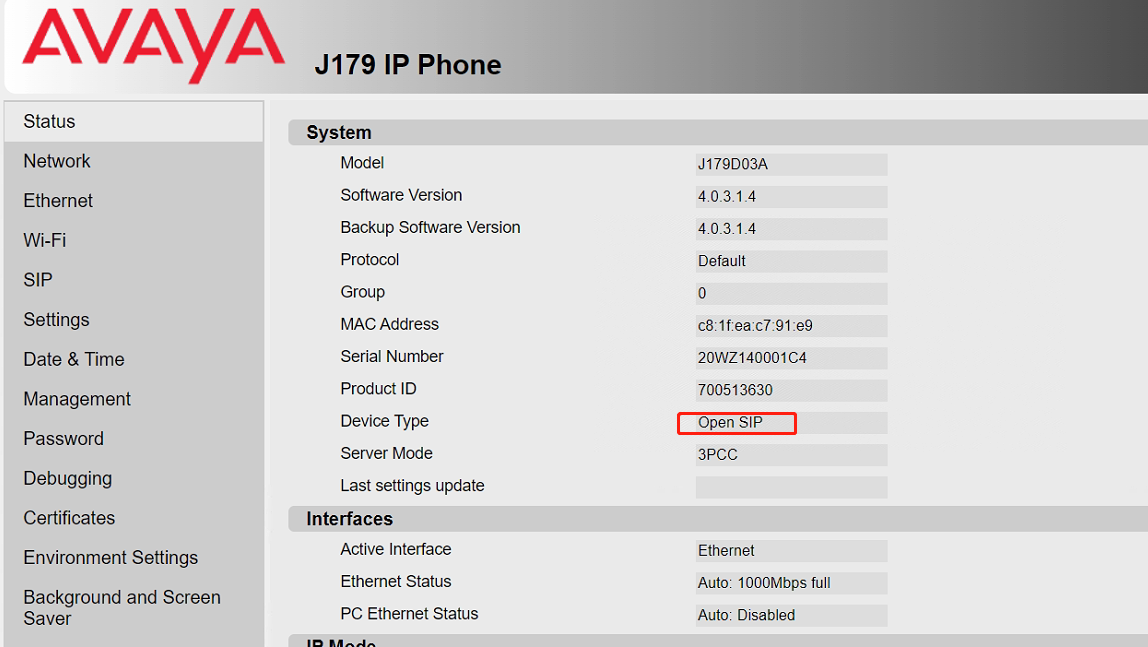Image resolution: width=1148 pixels, height=647 pixels.
Task: Click the Software Version label
Action: pyautogui.click(x=401, y=195)
